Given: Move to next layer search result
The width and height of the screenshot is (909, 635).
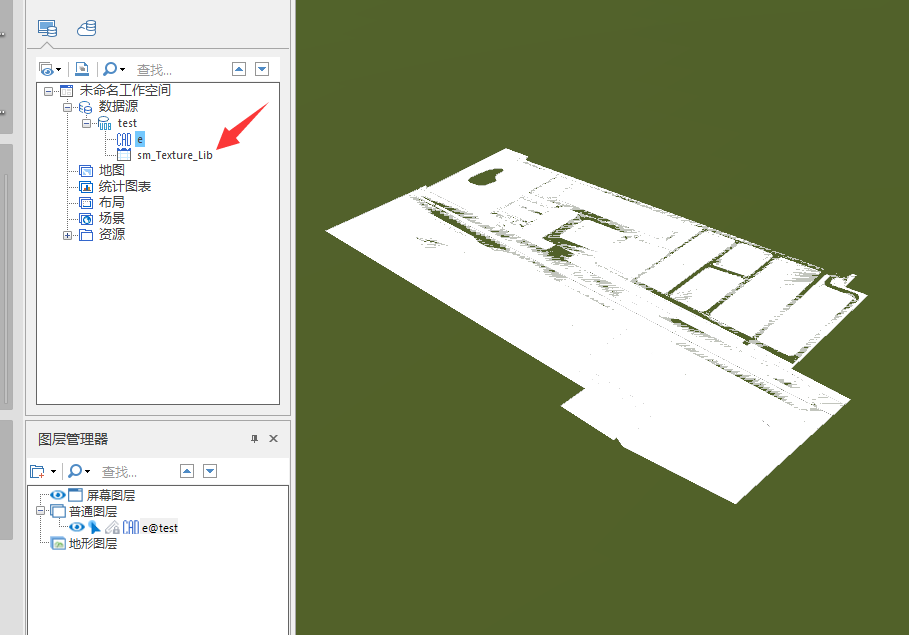Looking at the screenshot, I should [210, 471].
